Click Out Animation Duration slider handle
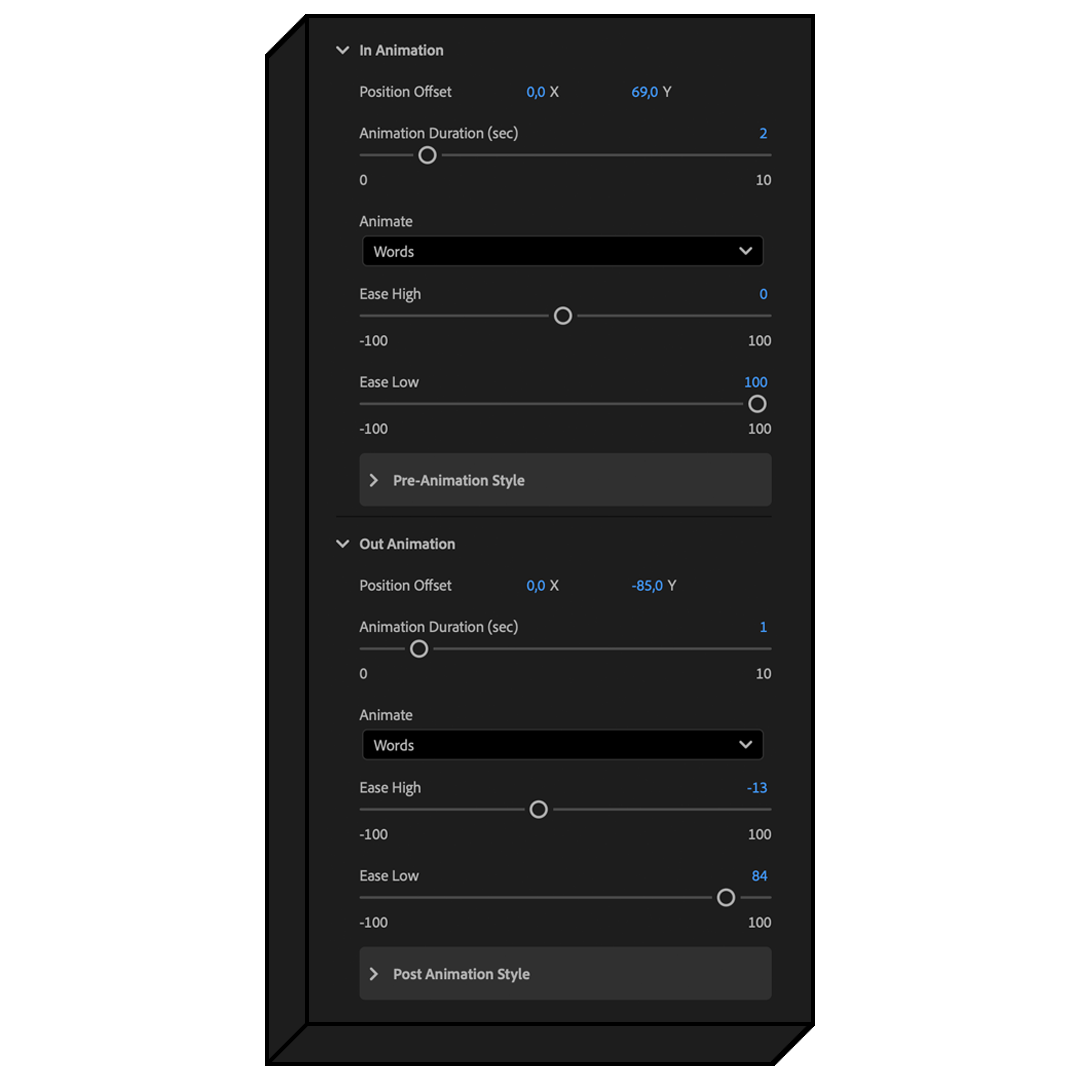The image size is (1080, 1080). [x=419, y=649]
